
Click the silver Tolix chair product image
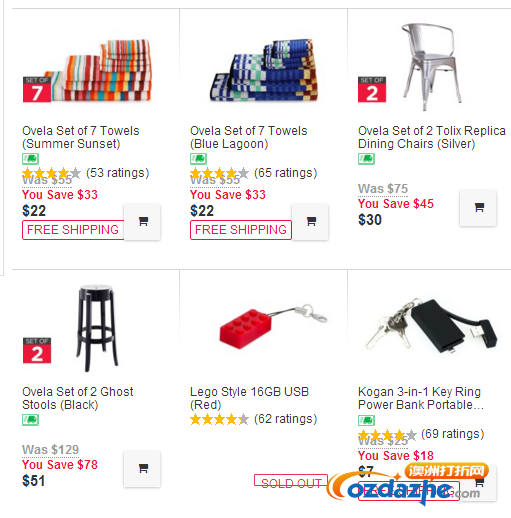point(430,67)
